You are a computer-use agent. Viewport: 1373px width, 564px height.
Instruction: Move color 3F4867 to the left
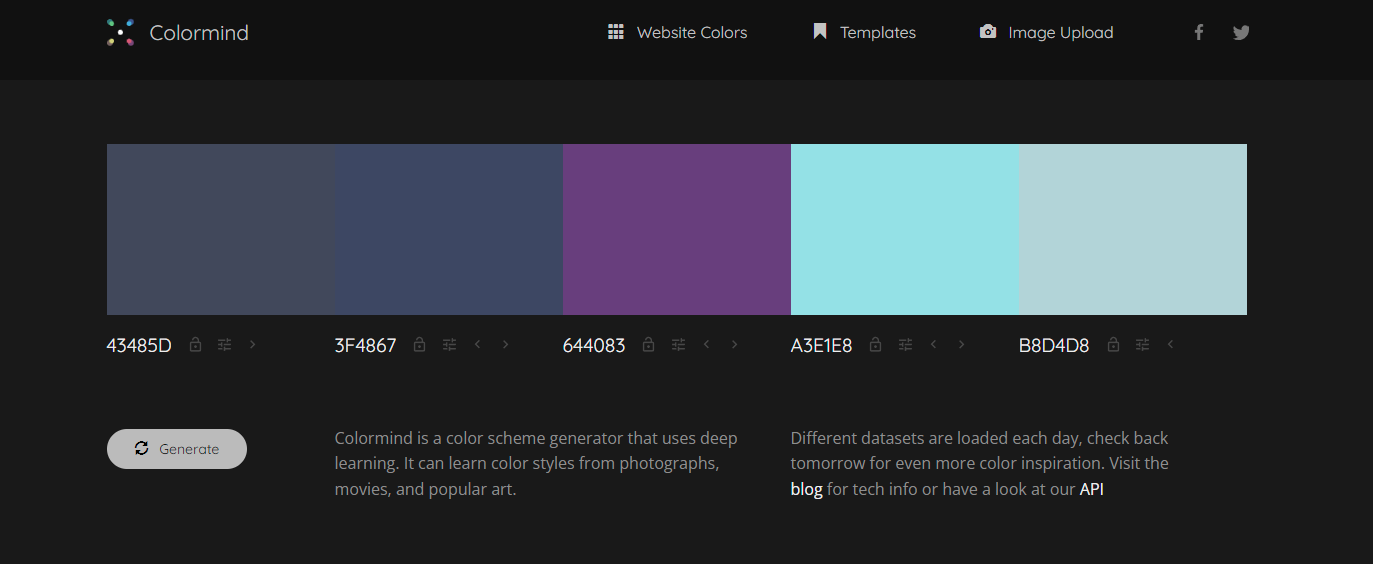tap(478, 345)
